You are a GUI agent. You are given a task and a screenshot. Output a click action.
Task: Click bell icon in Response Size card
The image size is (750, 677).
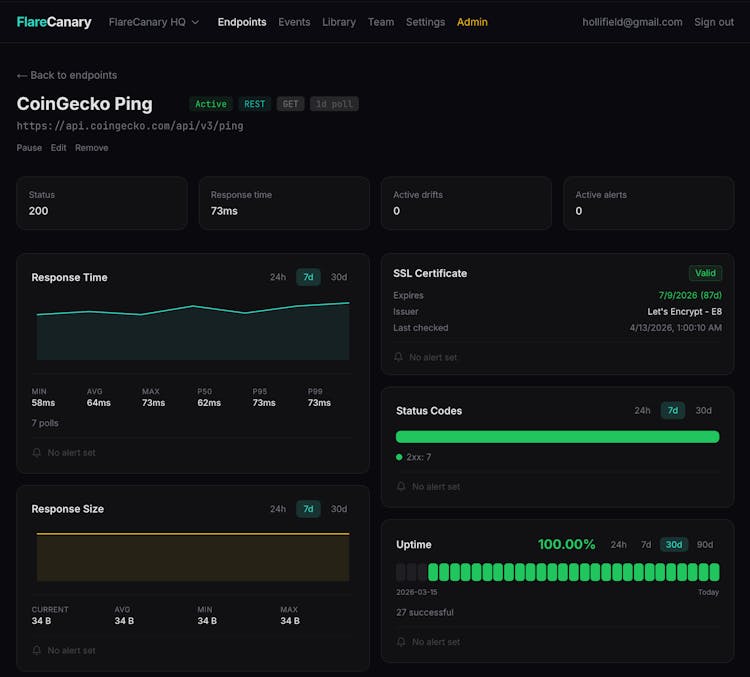tap(37, 651)
